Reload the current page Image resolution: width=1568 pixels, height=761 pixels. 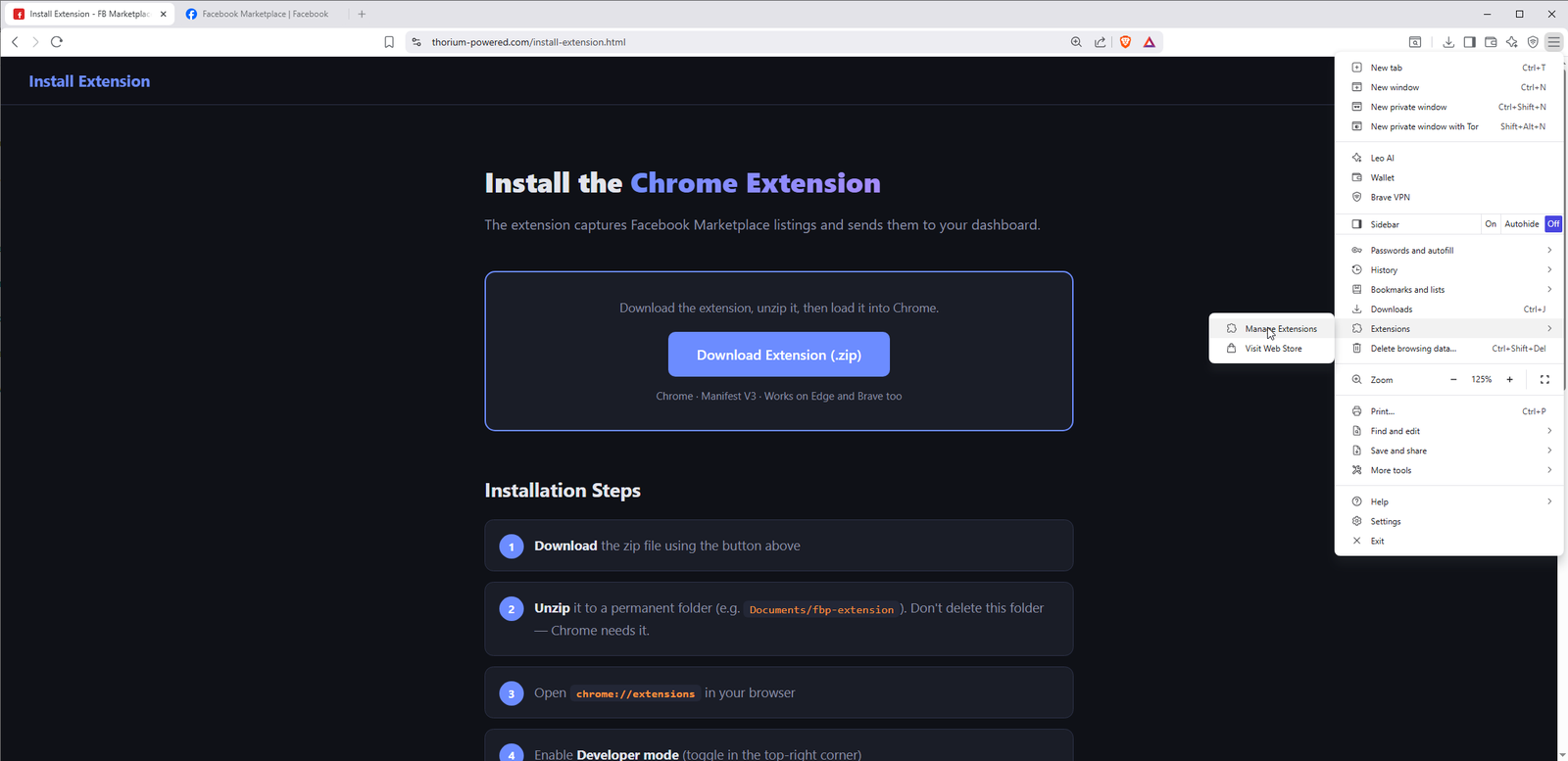tap(57, 42)
